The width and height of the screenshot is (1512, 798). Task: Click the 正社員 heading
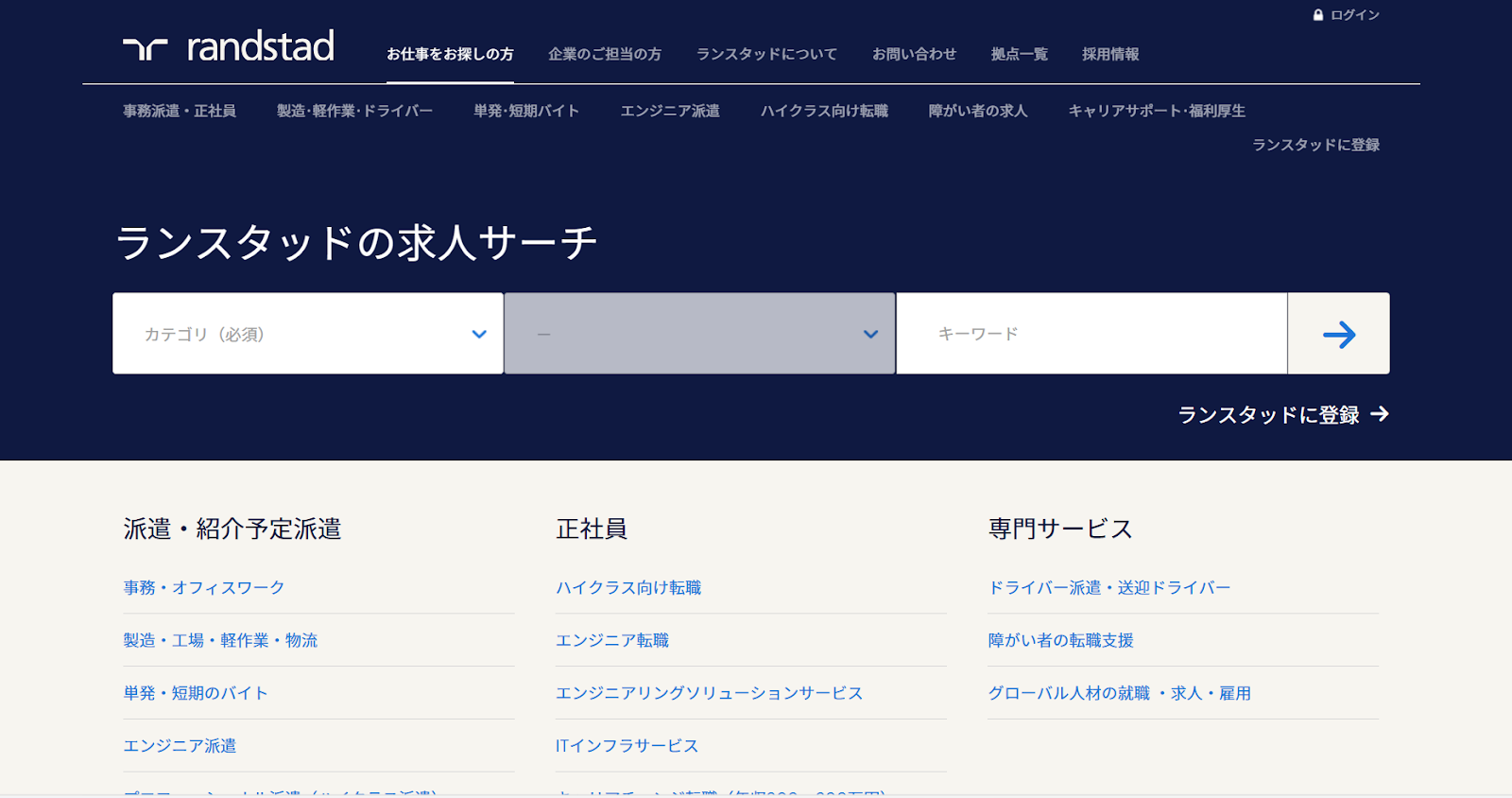coord(592,529)
